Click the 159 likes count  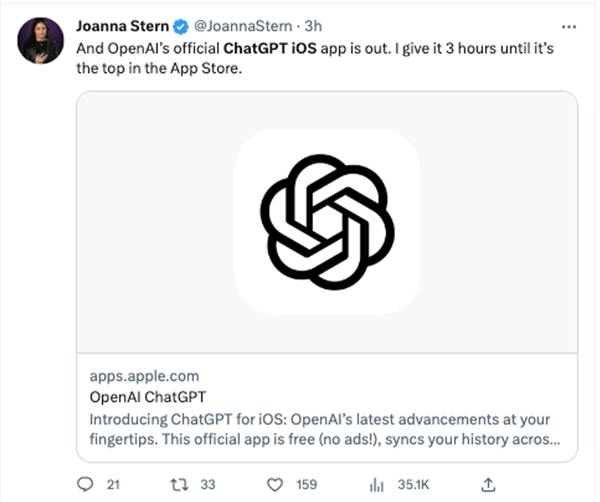(x=305, y=484)
